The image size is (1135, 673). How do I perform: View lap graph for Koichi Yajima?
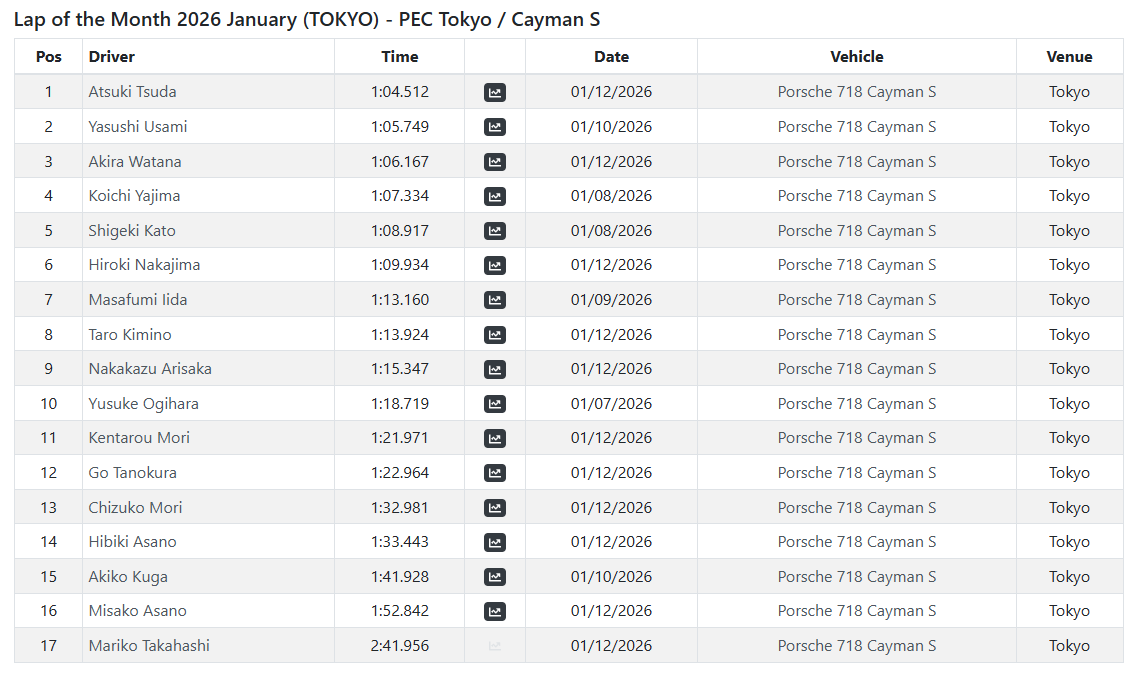click(494, 196)
